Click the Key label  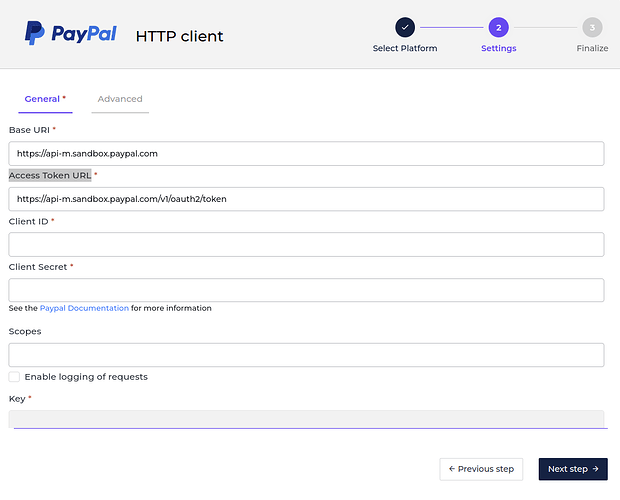tap(17, 399)
